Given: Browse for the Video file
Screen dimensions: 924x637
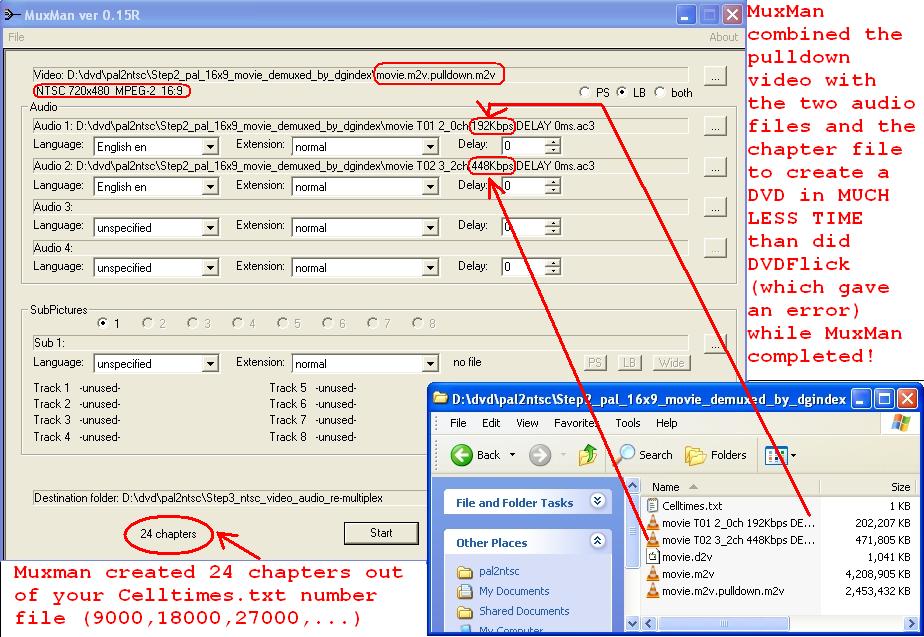Looking at the screenshot, I should tap(715, 77).
